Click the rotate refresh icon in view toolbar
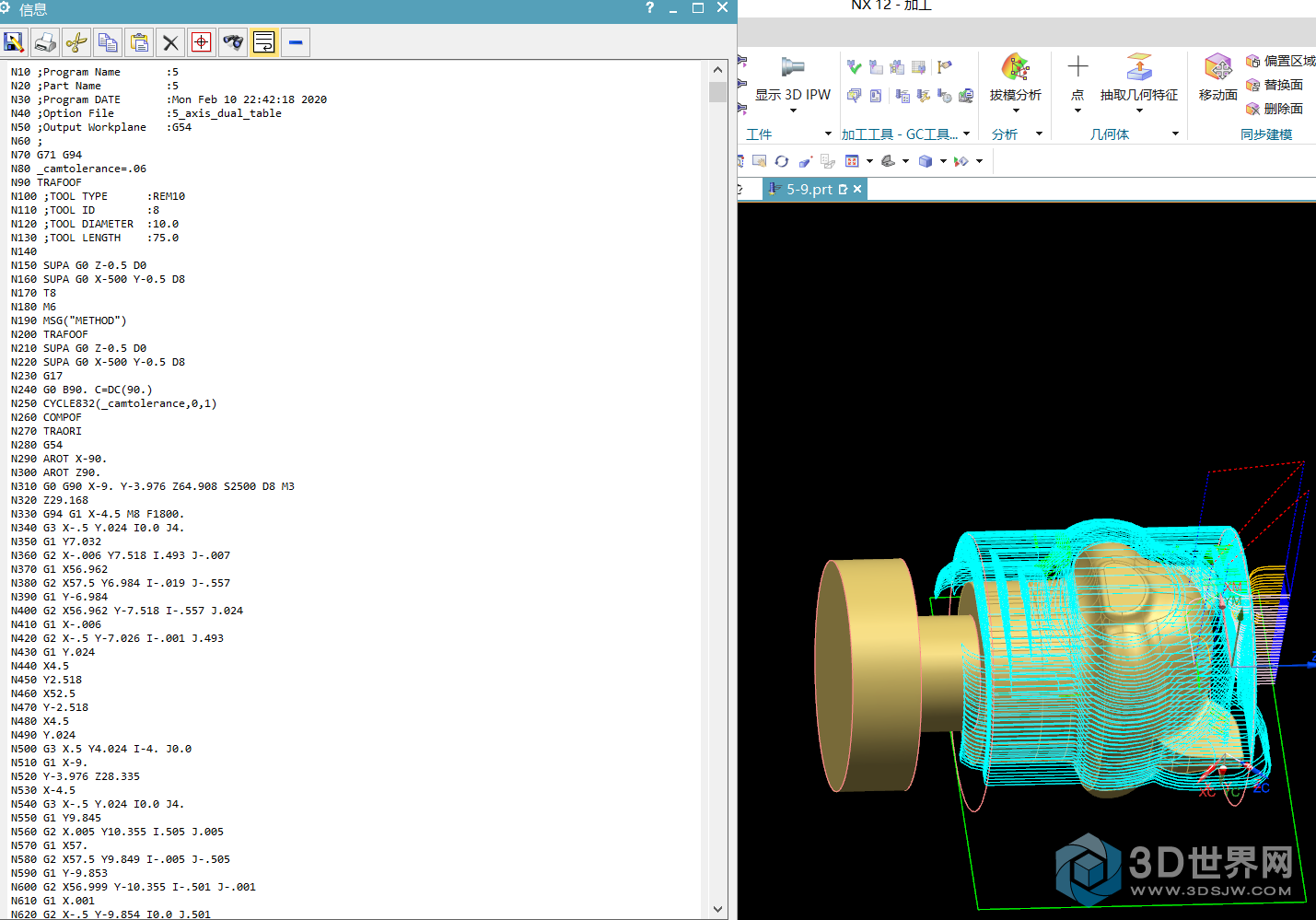Viewport: 1316px width, 920px height. point(782,161)
